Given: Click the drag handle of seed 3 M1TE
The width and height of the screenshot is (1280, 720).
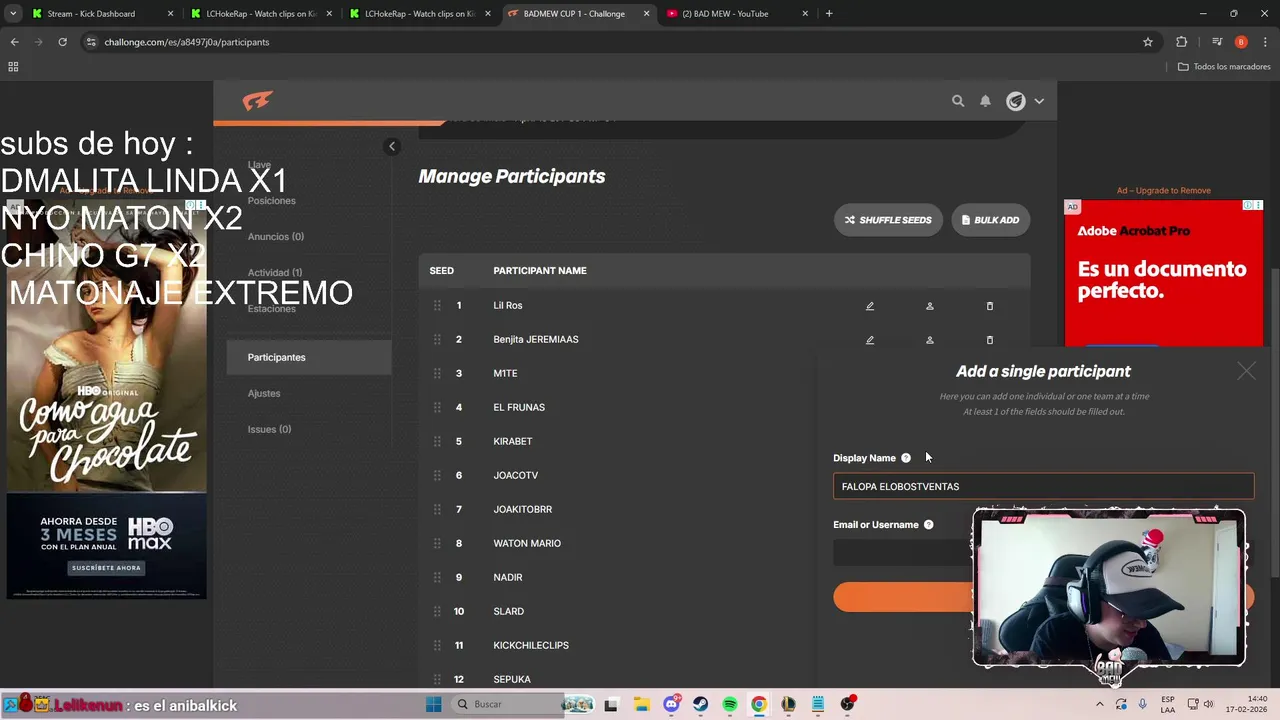Looking at the screenshot, I should pyautogui.click(x=437, y=373).
